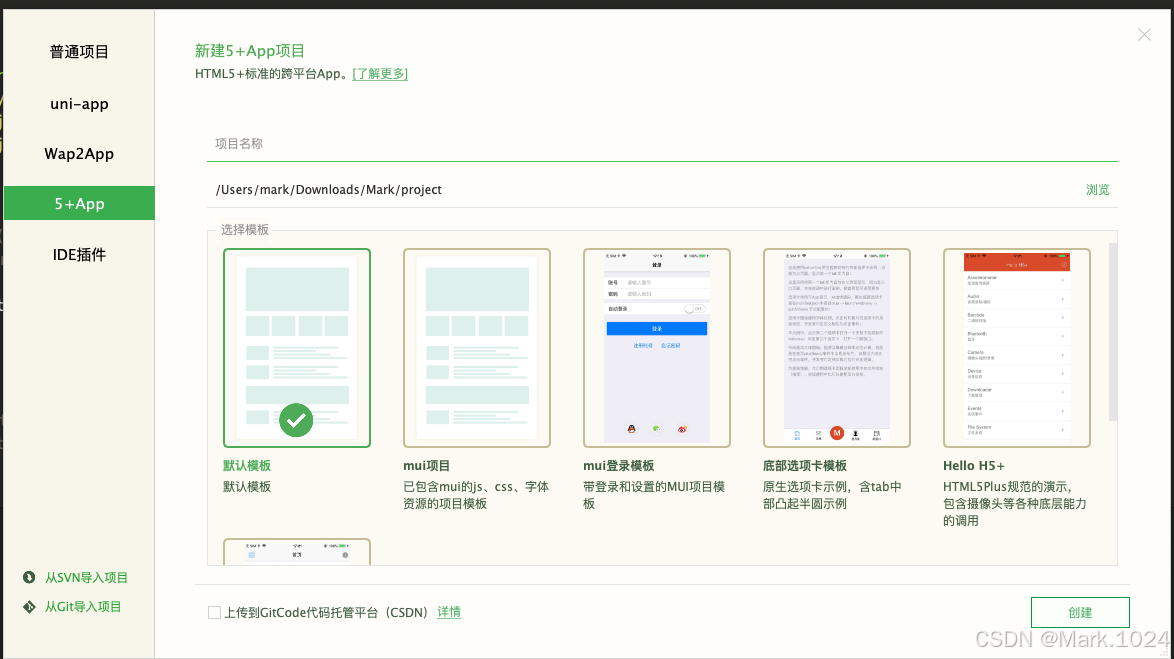
Task: Switch to the 普通项目 category
Action: tap(79, 51)
